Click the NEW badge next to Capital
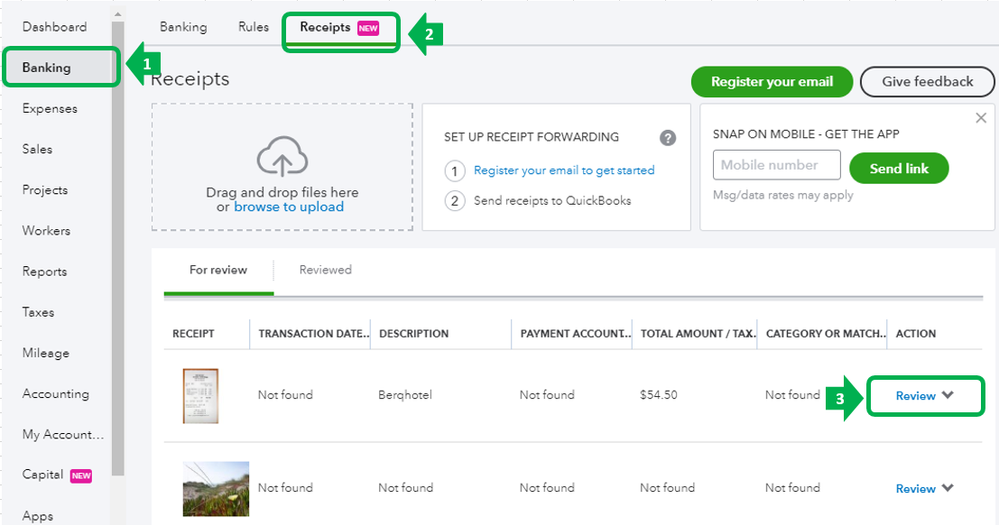Viewport: 999px width, 525px height. click(81, 476)
